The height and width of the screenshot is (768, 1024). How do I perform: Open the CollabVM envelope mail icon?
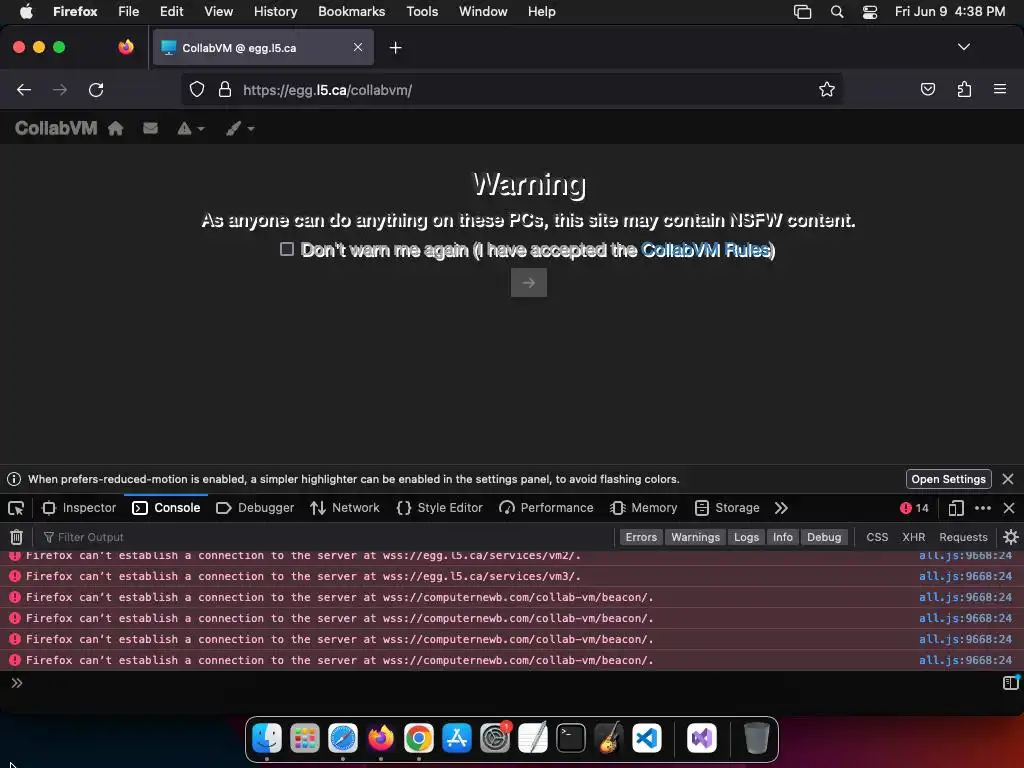(150, 128)
